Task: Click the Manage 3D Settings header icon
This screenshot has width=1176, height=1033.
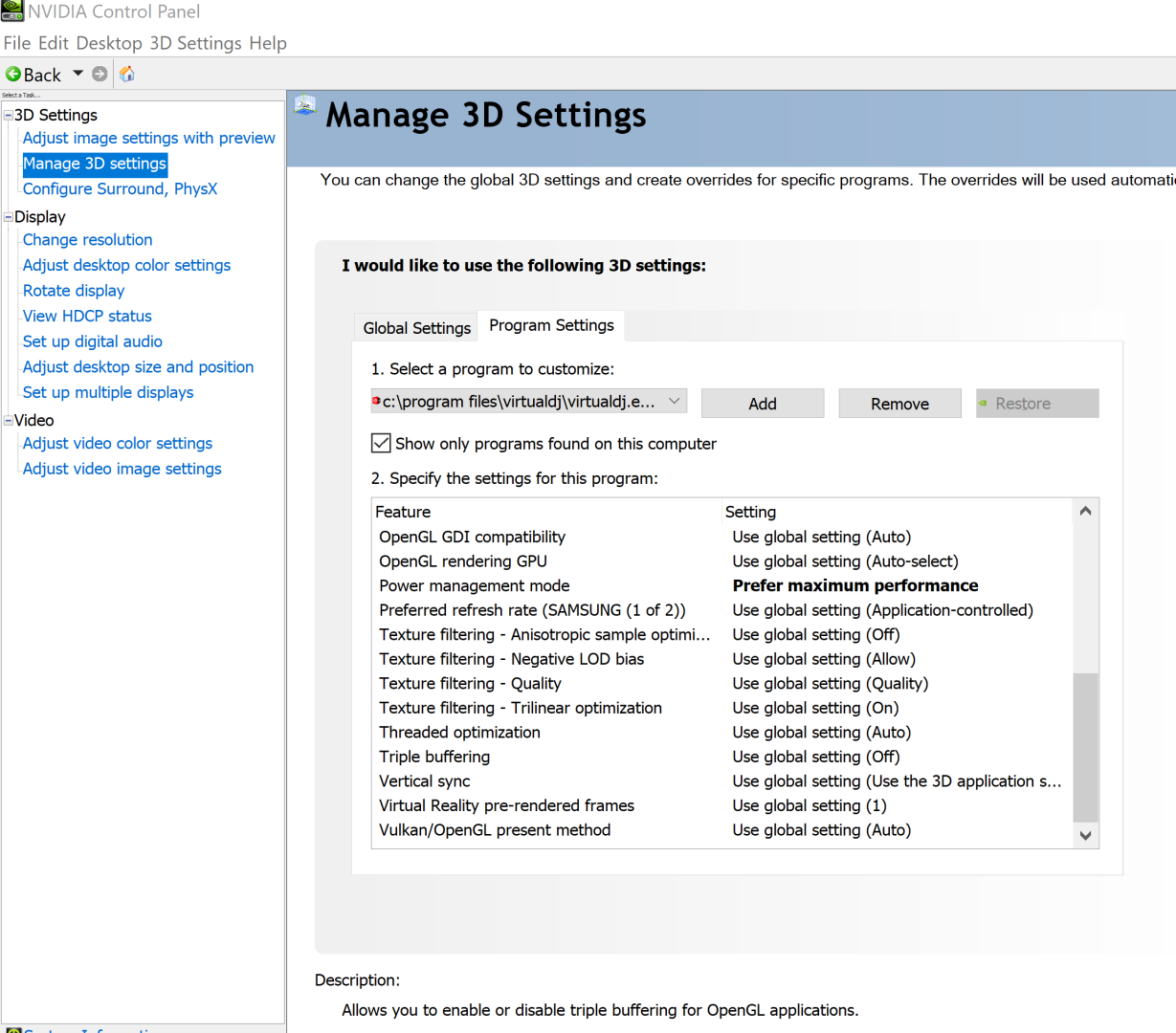Action: point(305,105)
